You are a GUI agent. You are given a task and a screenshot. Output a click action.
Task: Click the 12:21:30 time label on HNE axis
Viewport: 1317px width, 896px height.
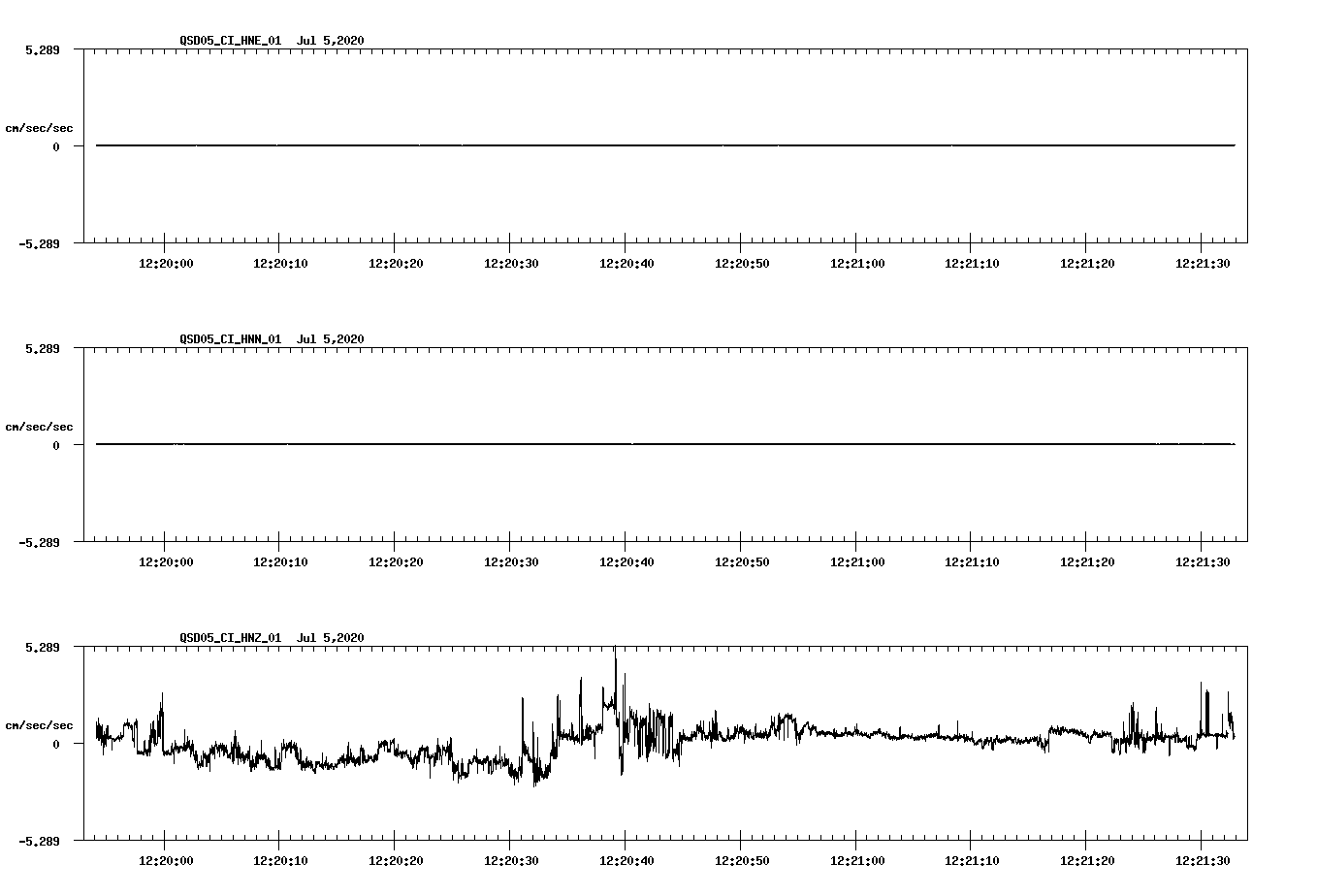click(1203, 263)
